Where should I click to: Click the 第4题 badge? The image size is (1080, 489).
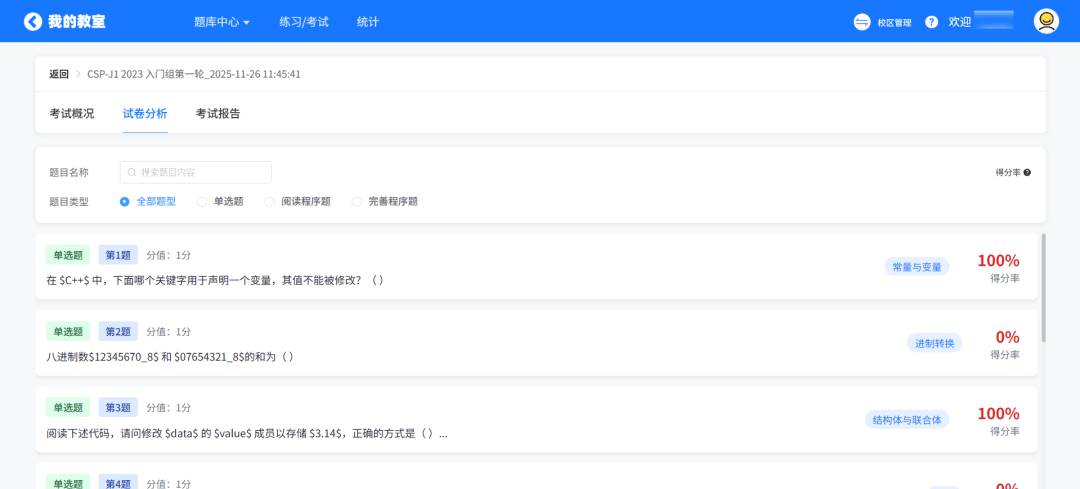coord(118,483)
